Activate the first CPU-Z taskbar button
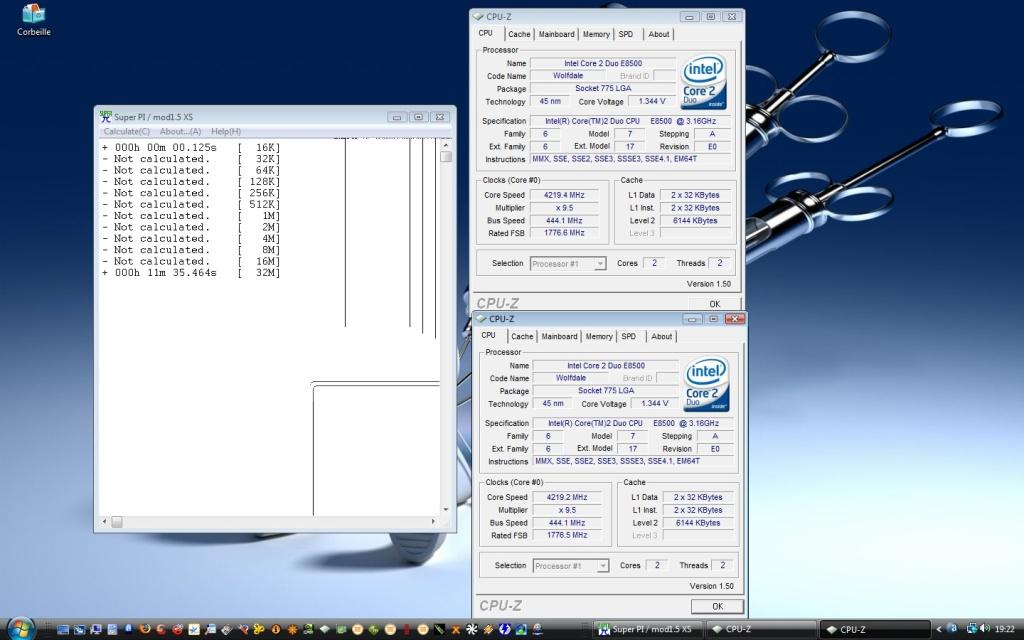This screenshot has height=640, width=1024. coord(761,630)
